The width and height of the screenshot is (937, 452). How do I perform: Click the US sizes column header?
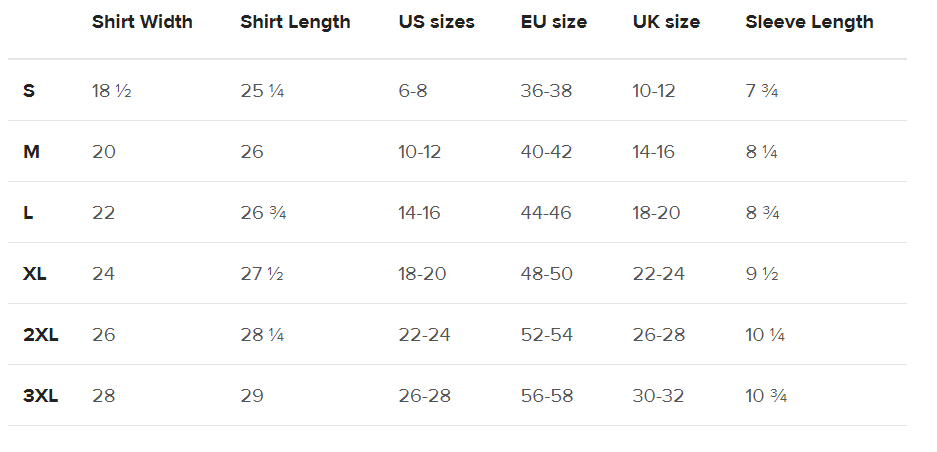pyautogui.click(x=436, y=22)
